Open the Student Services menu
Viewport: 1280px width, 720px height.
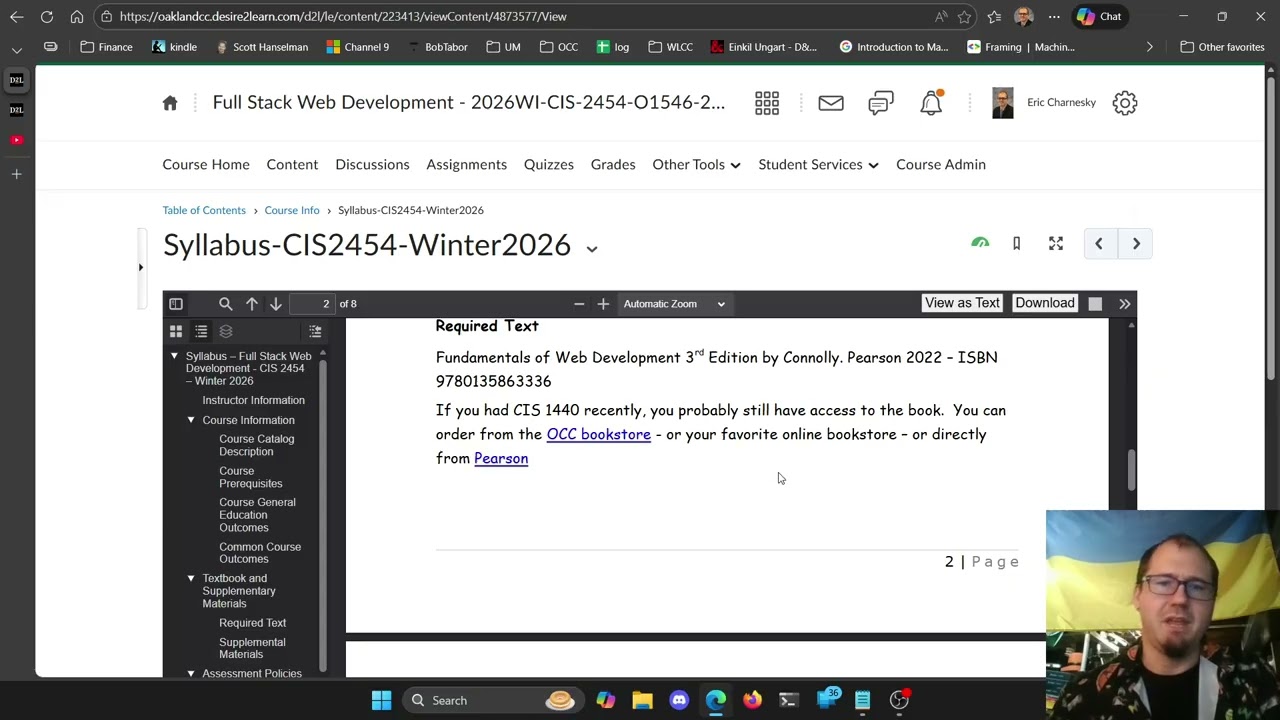(818, 164)
